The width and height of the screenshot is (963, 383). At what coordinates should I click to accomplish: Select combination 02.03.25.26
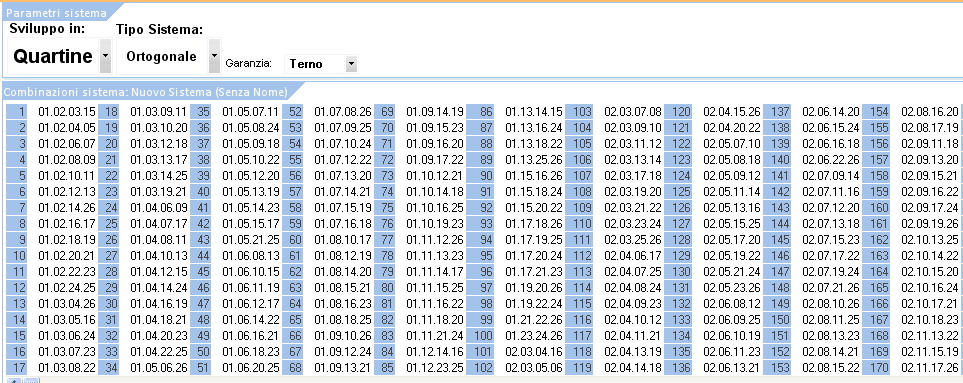pyautogui.click(x=633, y=239)
